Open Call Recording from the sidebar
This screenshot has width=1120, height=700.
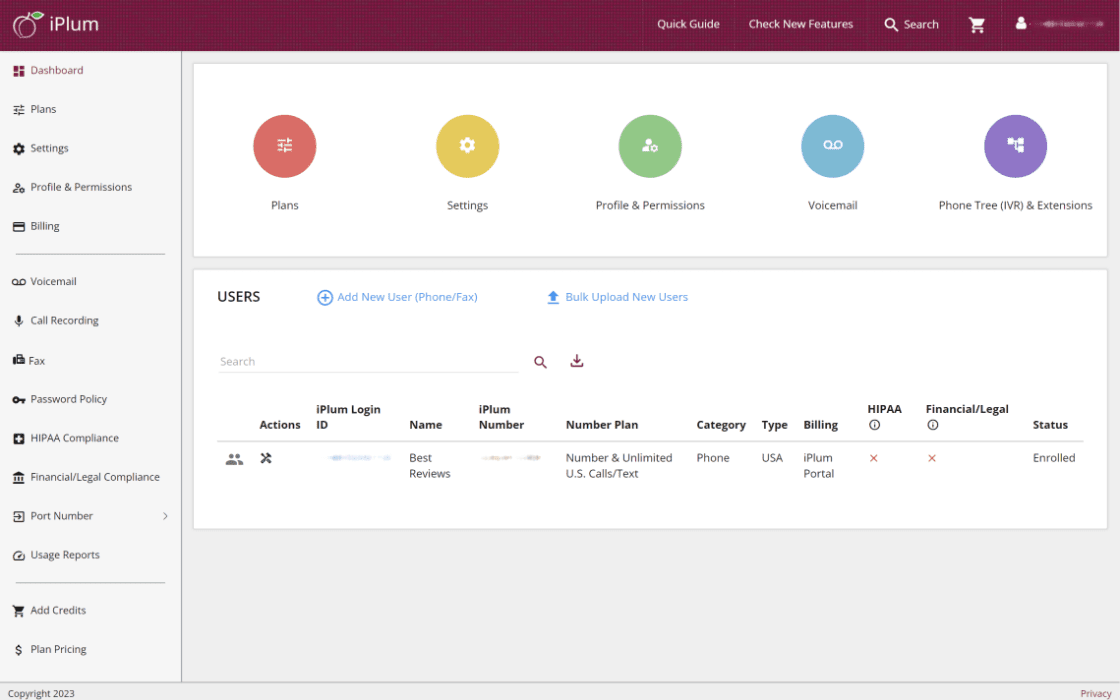65,320
